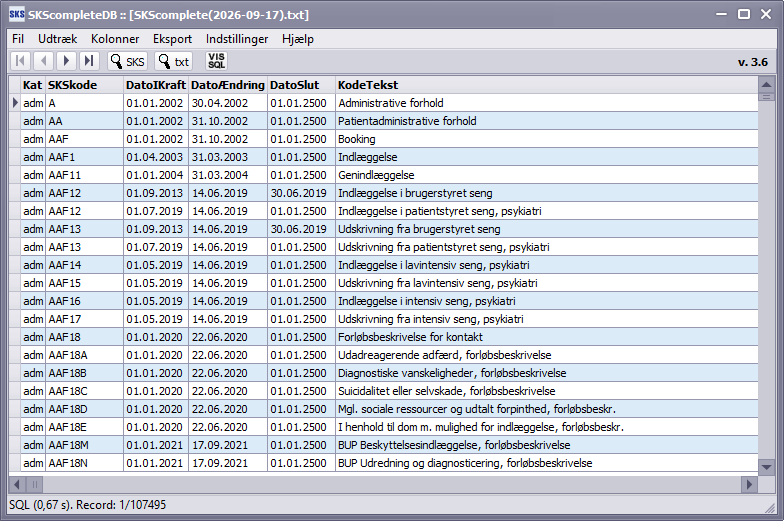Viewport: 784px width, 521px height.
Task: Click vertical scrollbar down arrow
Action: (766, 467)
